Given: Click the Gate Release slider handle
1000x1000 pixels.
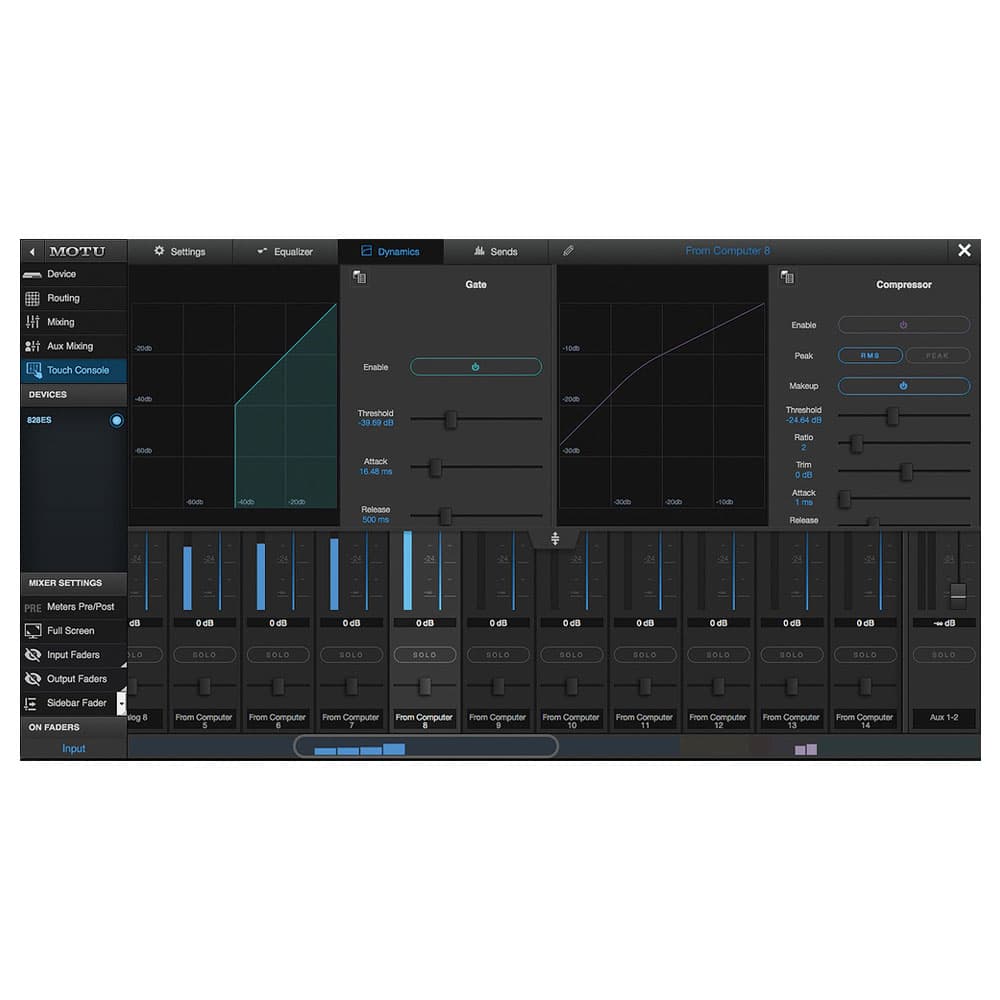Looking at the screenshot, I should click(446, 515).
